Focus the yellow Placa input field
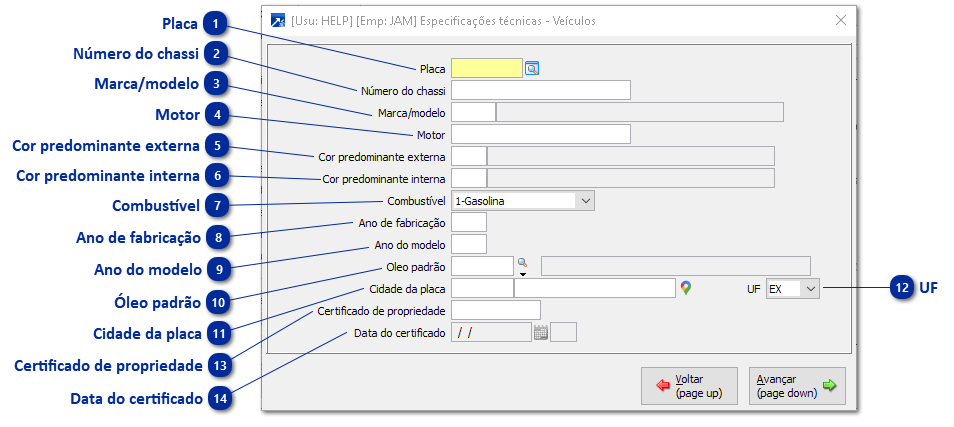954x427 pixels. click(487, 69)
